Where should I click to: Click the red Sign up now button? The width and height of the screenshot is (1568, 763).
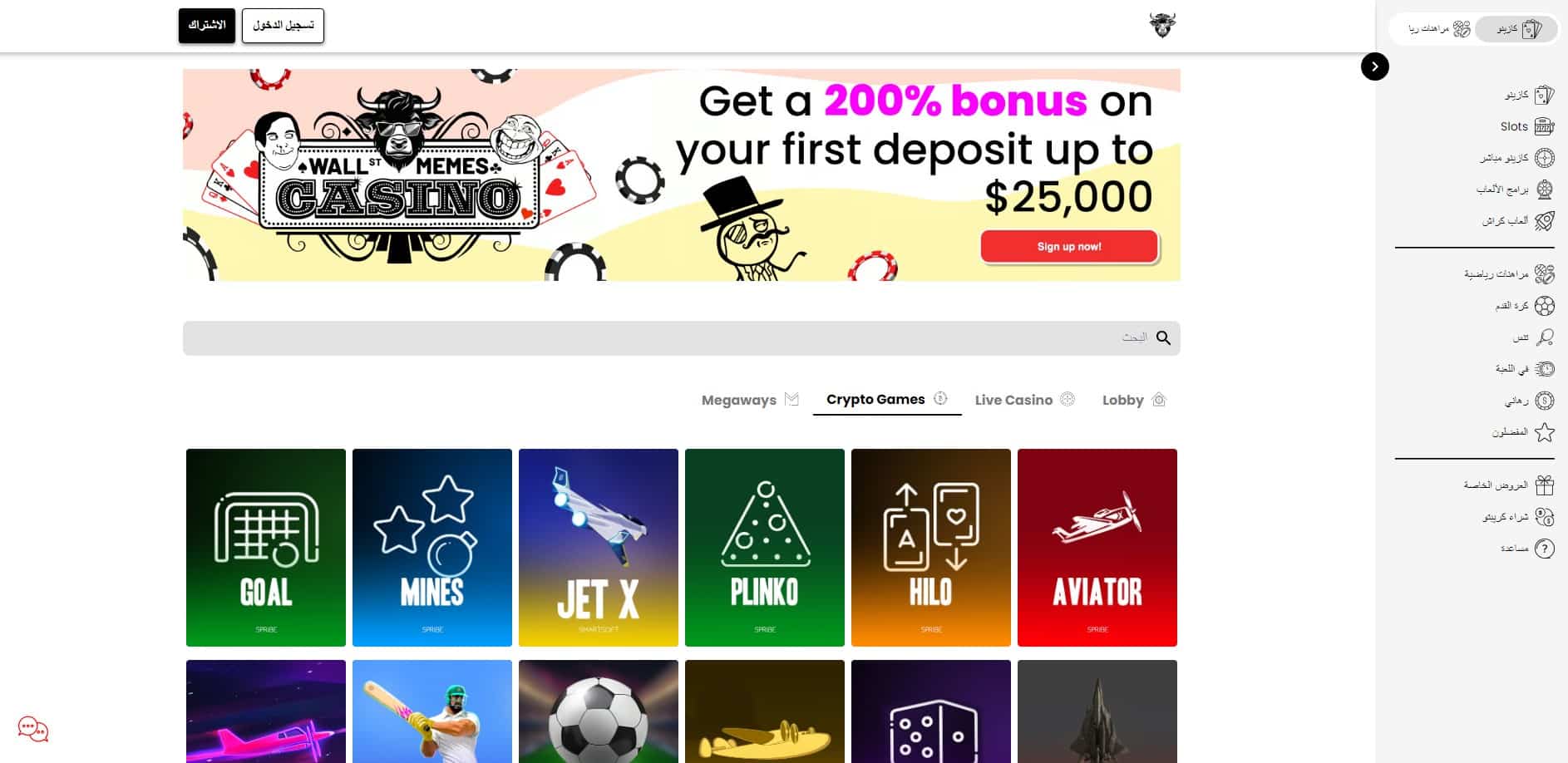coord(1069,246)
